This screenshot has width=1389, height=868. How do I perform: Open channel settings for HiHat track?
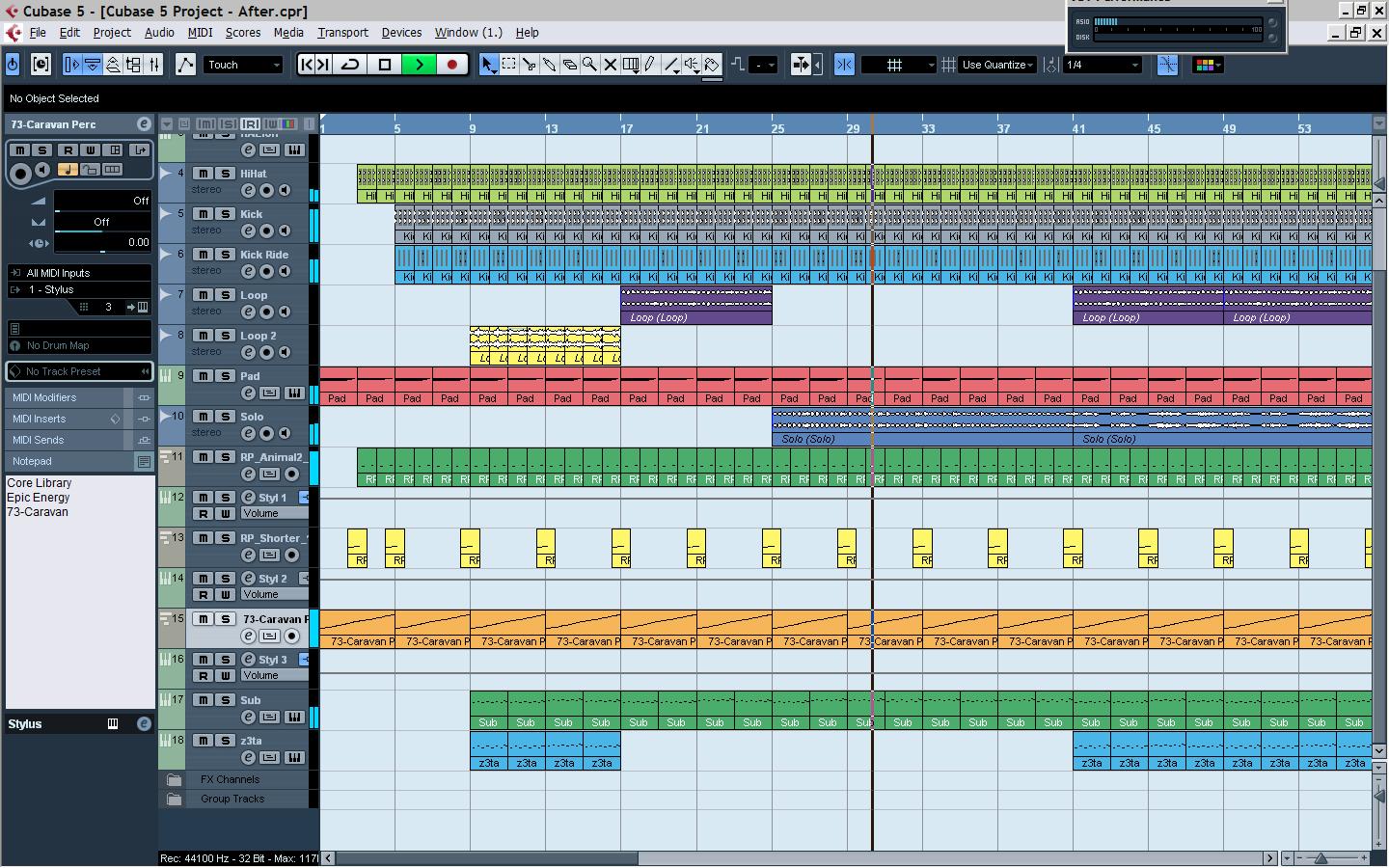(x=248, y=190)
